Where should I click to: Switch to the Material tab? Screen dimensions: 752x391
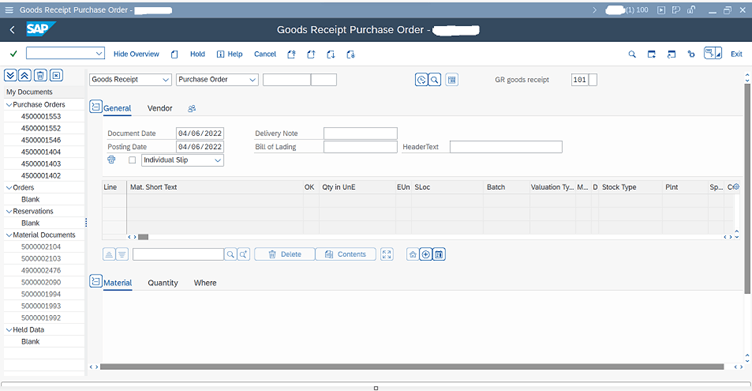tap(118, 283)
